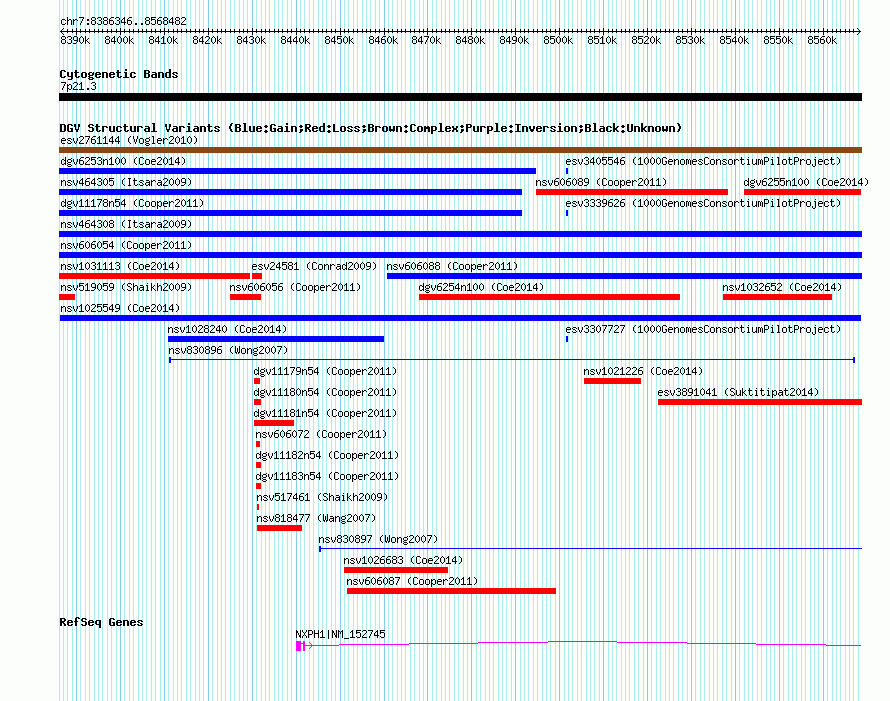Screen dimensions: 890x701
Task: Select esv24581 (Conrad2009) label
Action: pos(314,266)
